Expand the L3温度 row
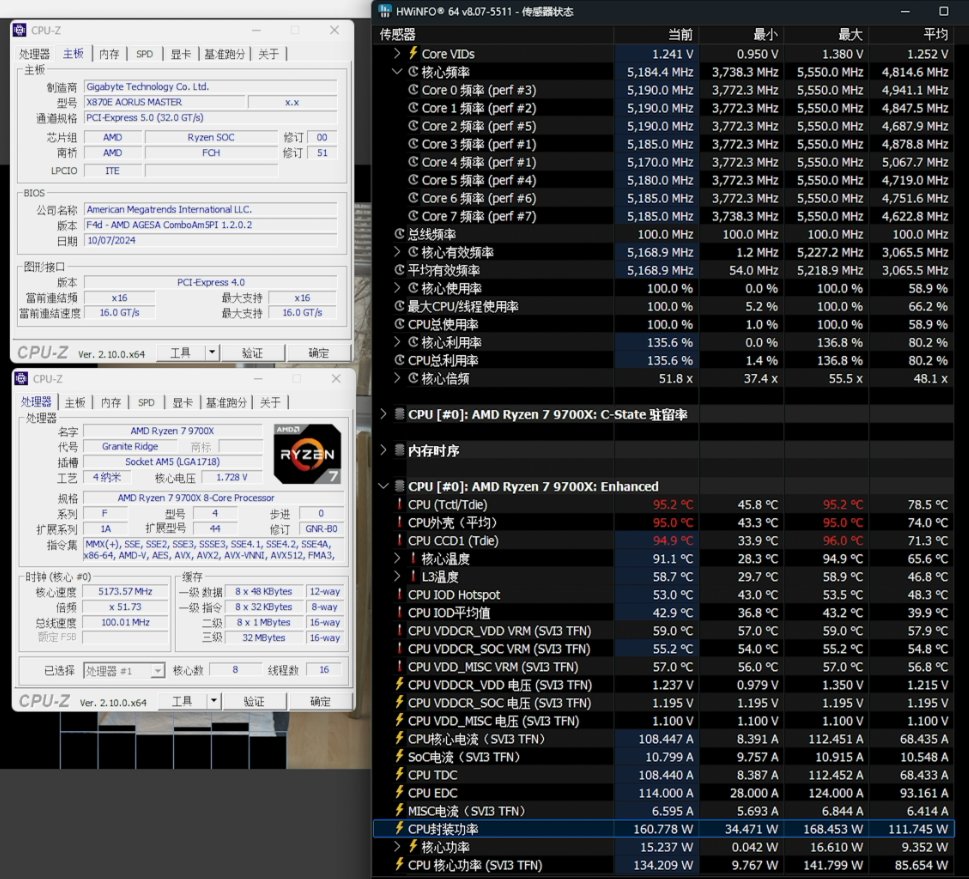 point(397,576)
